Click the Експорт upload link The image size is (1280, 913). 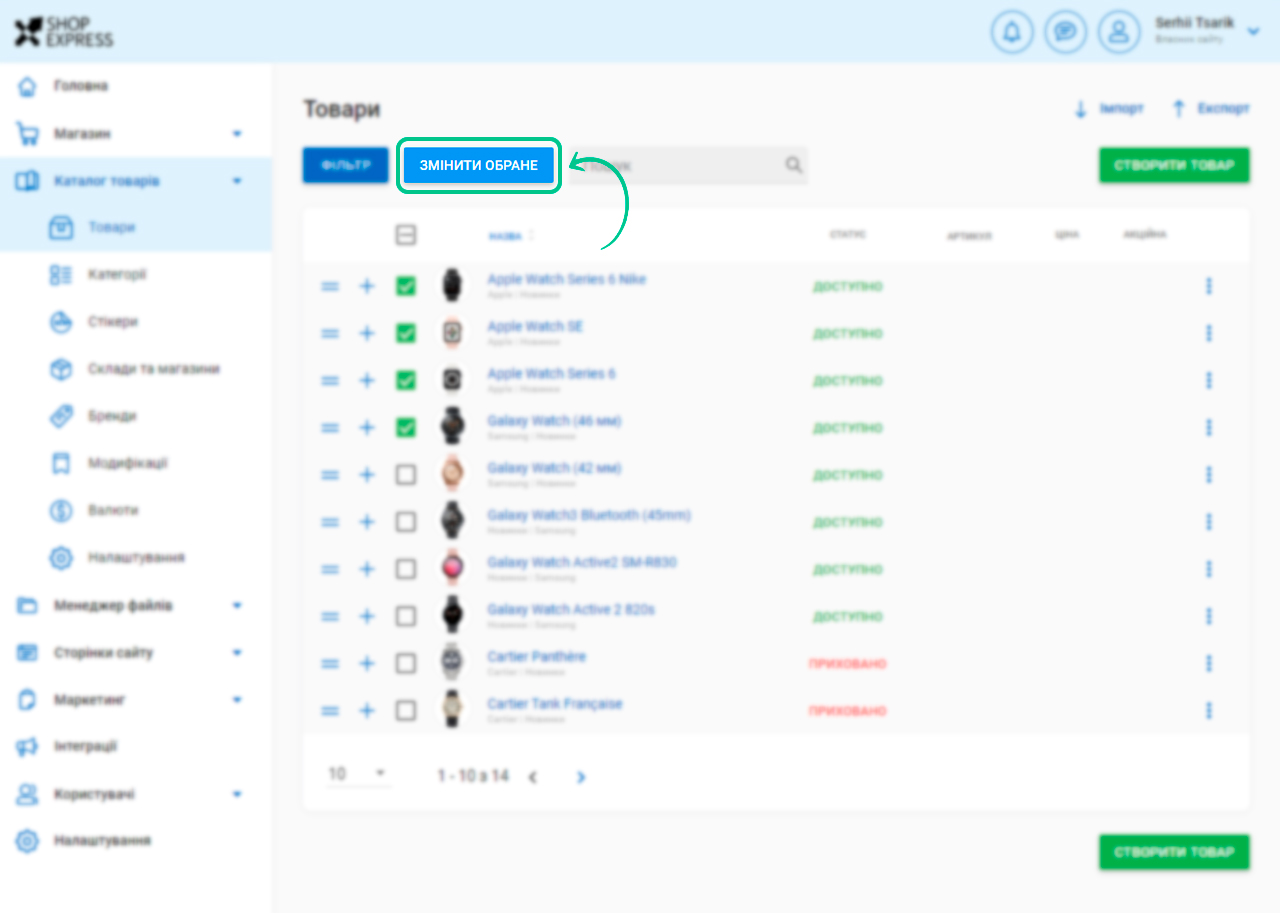click(x=1210, y=108)
